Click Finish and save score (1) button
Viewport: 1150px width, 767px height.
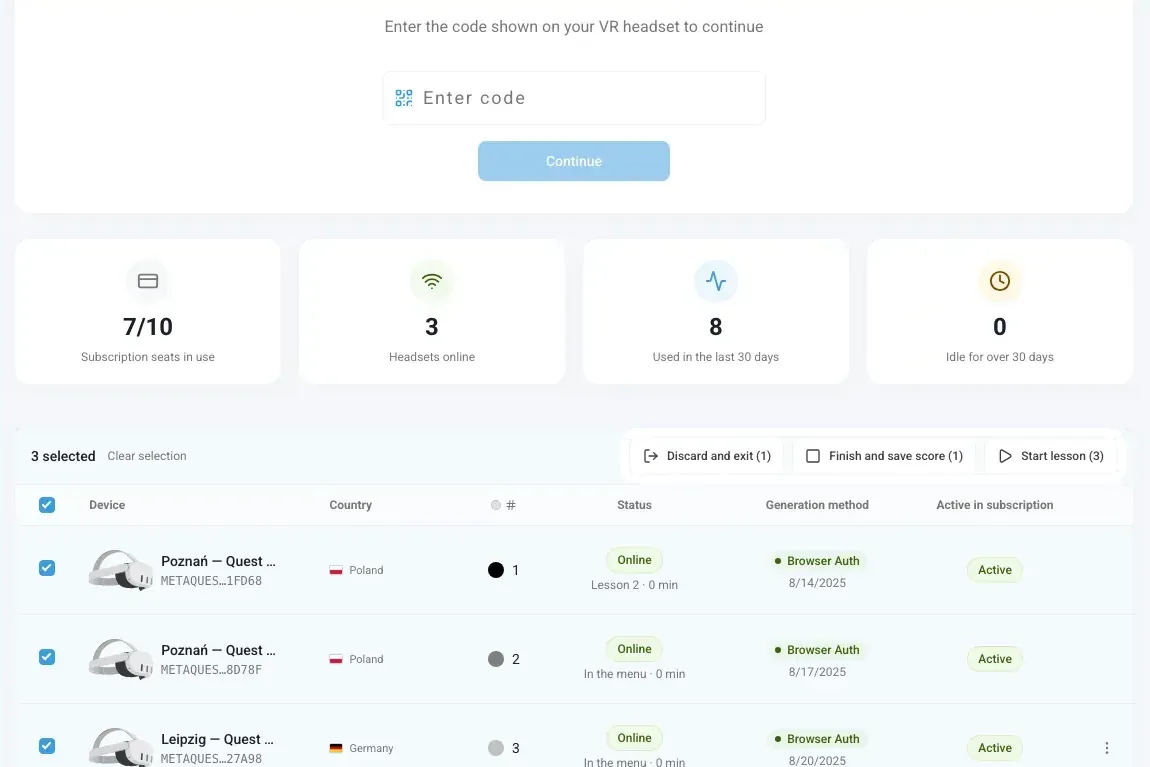click(x=884, y=456)
